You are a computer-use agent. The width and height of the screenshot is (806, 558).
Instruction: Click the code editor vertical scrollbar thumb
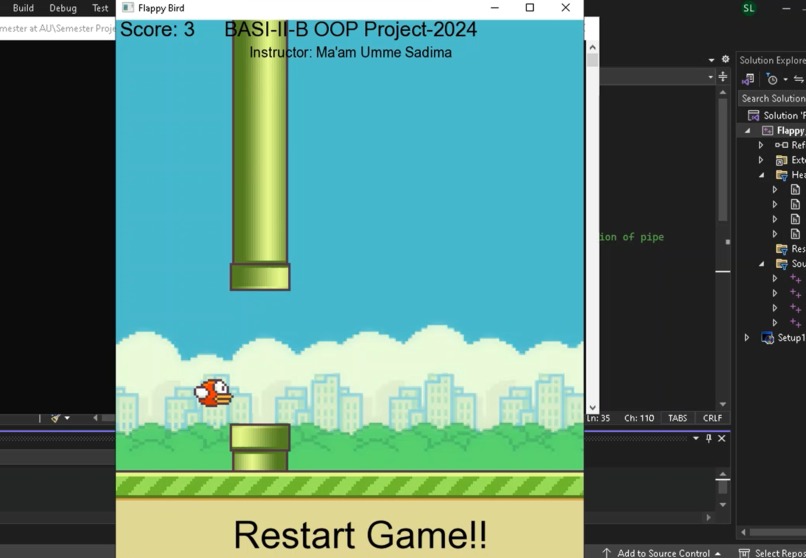[723, 159]
